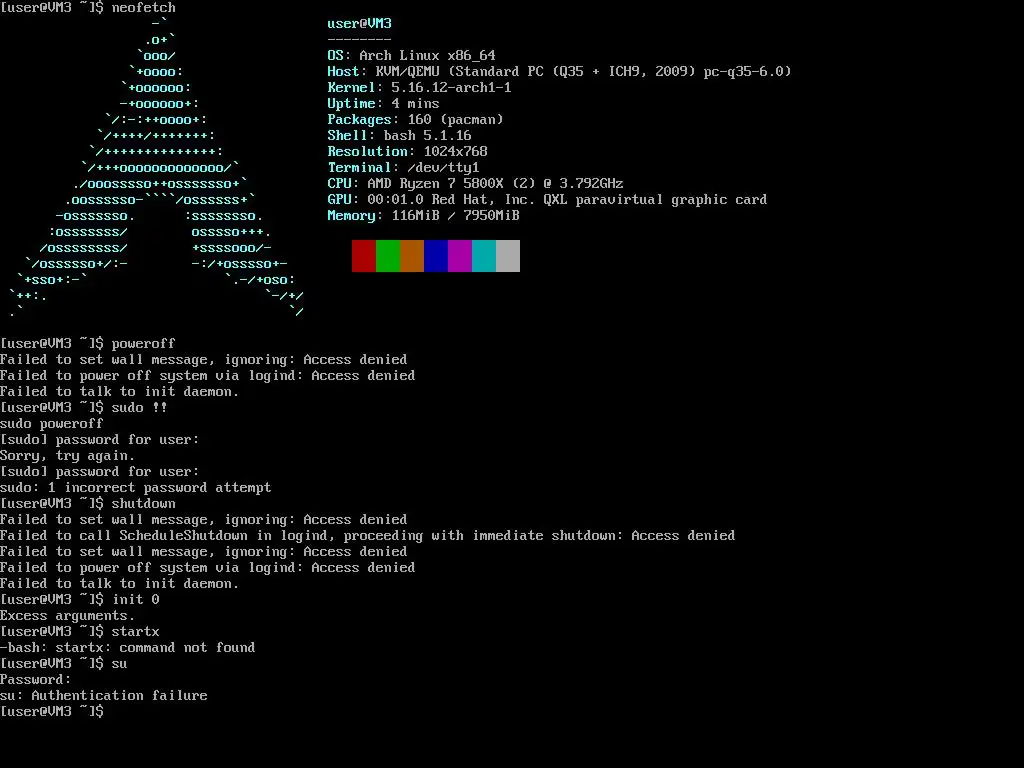Click the 'Shell: bash 5.1.16' line
Screen dimensions: 1024x768
point(399,135)
